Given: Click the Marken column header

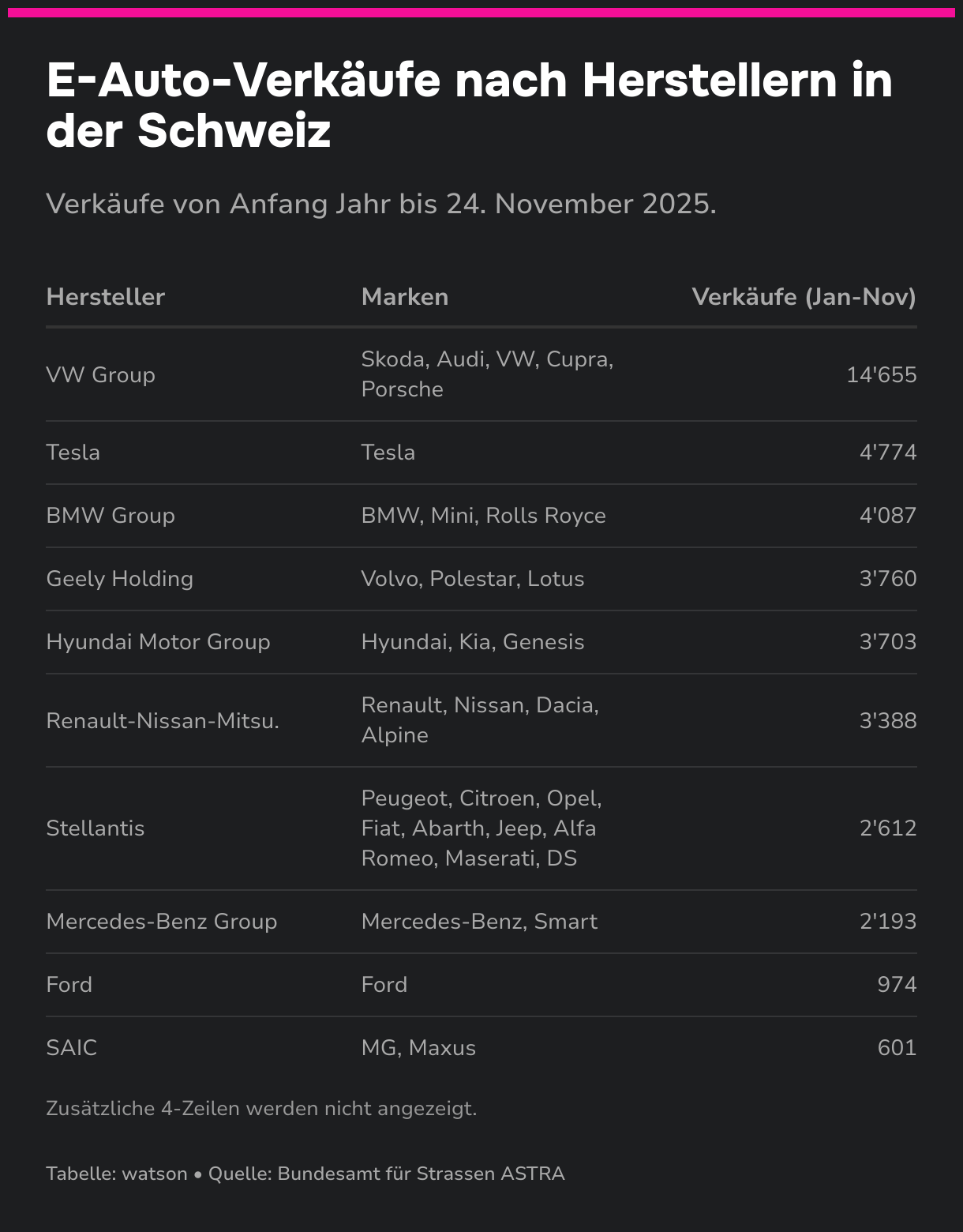Looking at the screenshot, I should [x=404, y=297].
